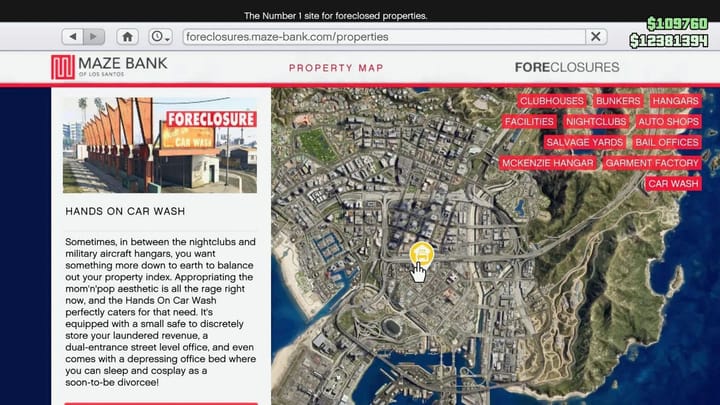Select the Bail Offices filter tag

coord(666,142)
